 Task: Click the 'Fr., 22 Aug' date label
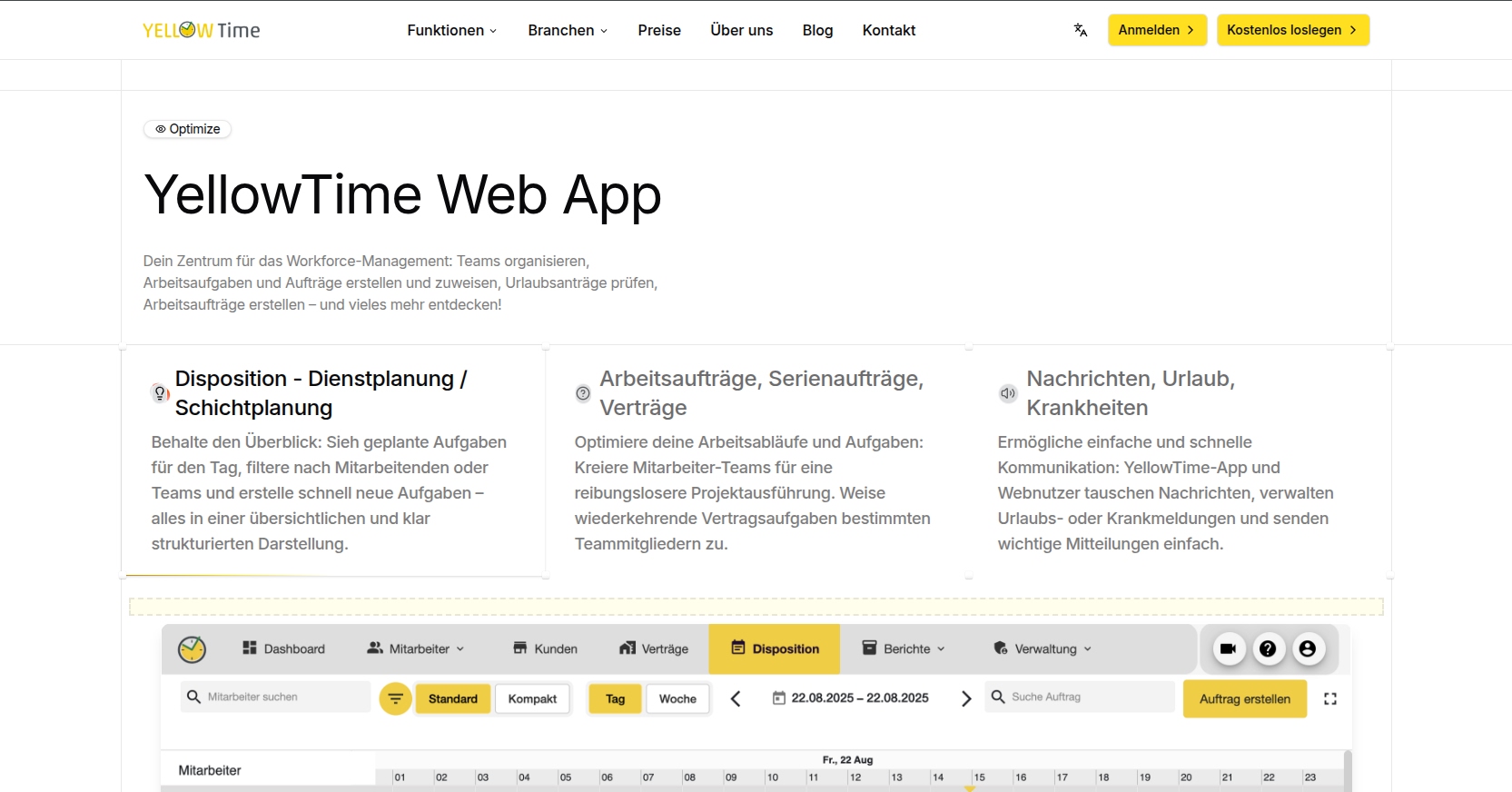(x=847, y=760)
